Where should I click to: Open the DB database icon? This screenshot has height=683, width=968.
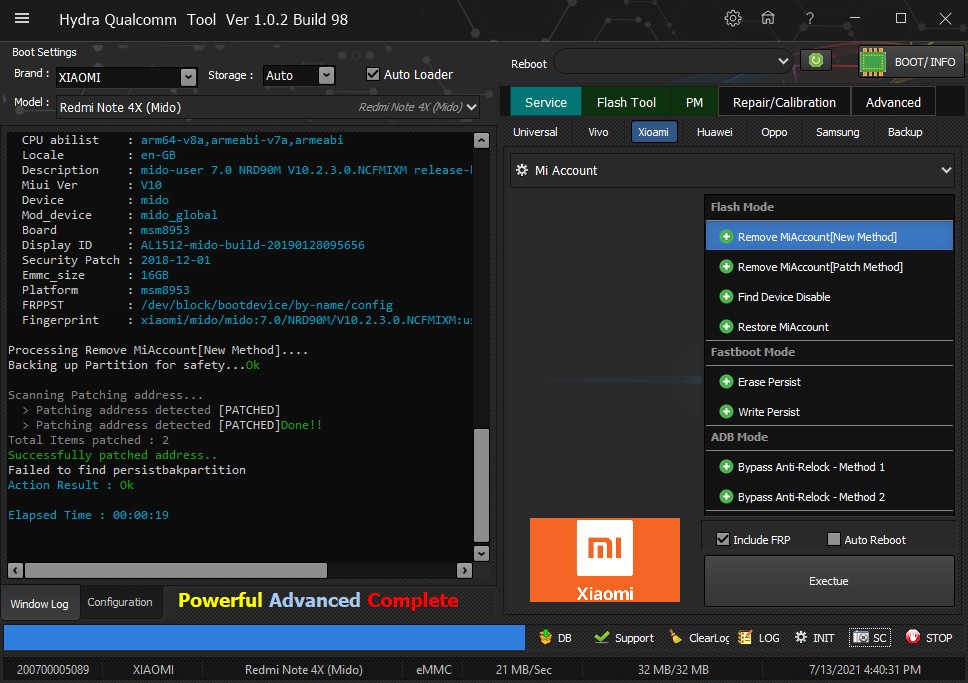point(545,637)
